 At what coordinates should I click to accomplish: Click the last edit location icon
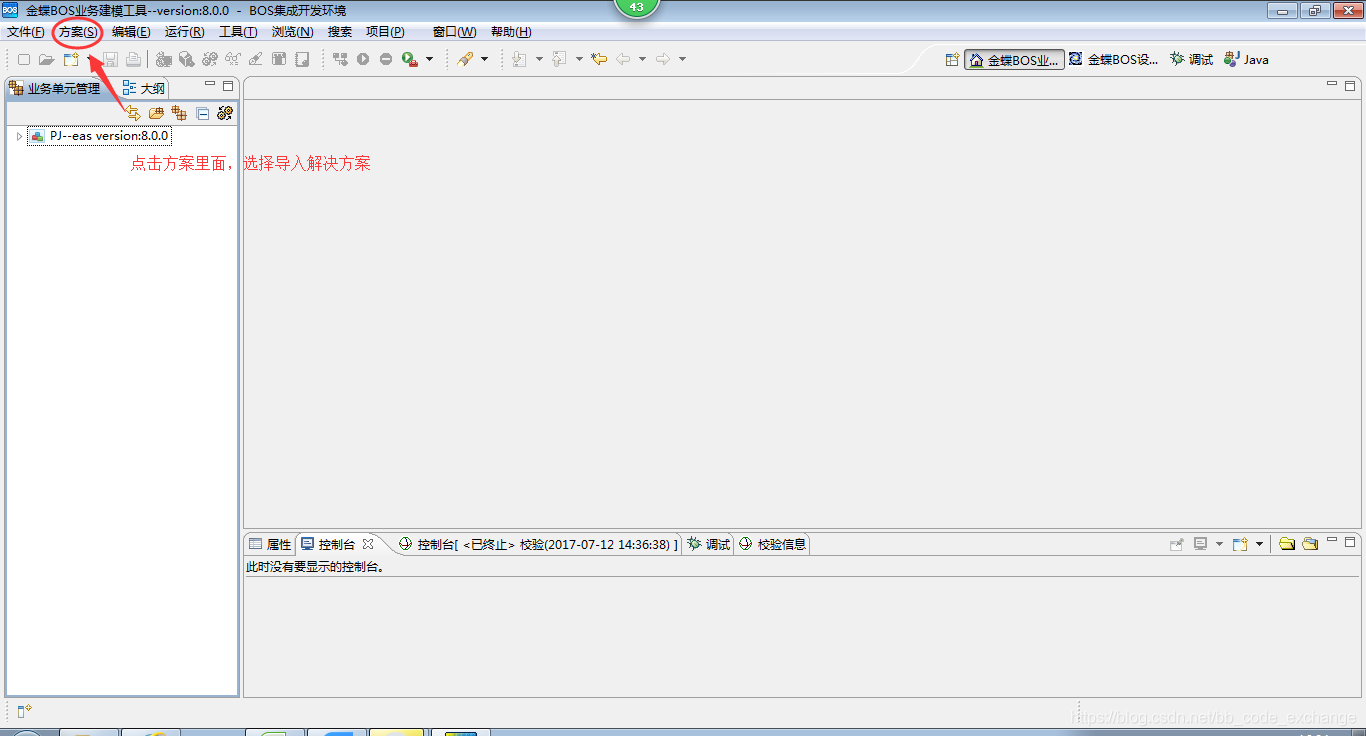599,59
